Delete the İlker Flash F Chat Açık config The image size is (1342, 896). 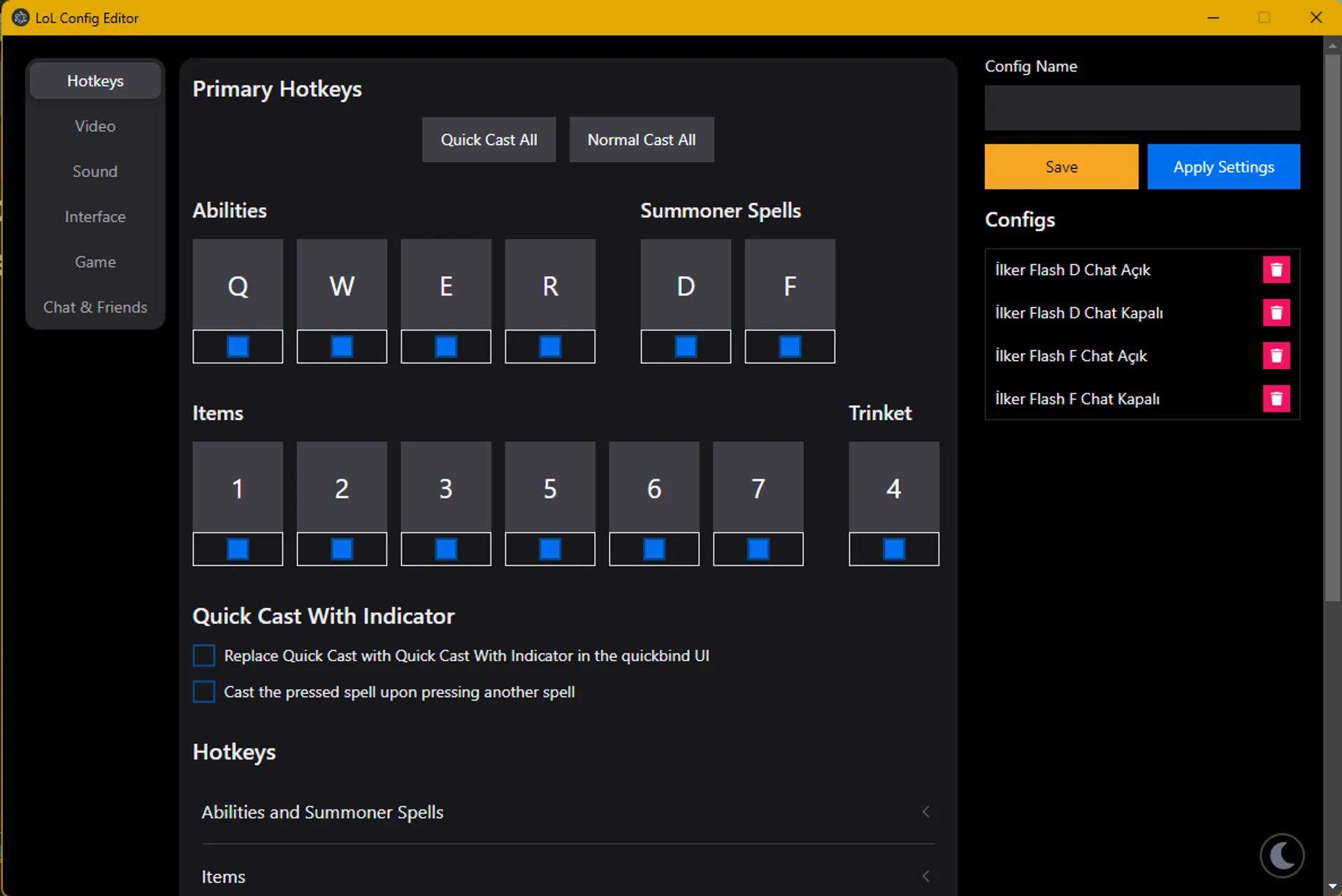point(1276,356)
